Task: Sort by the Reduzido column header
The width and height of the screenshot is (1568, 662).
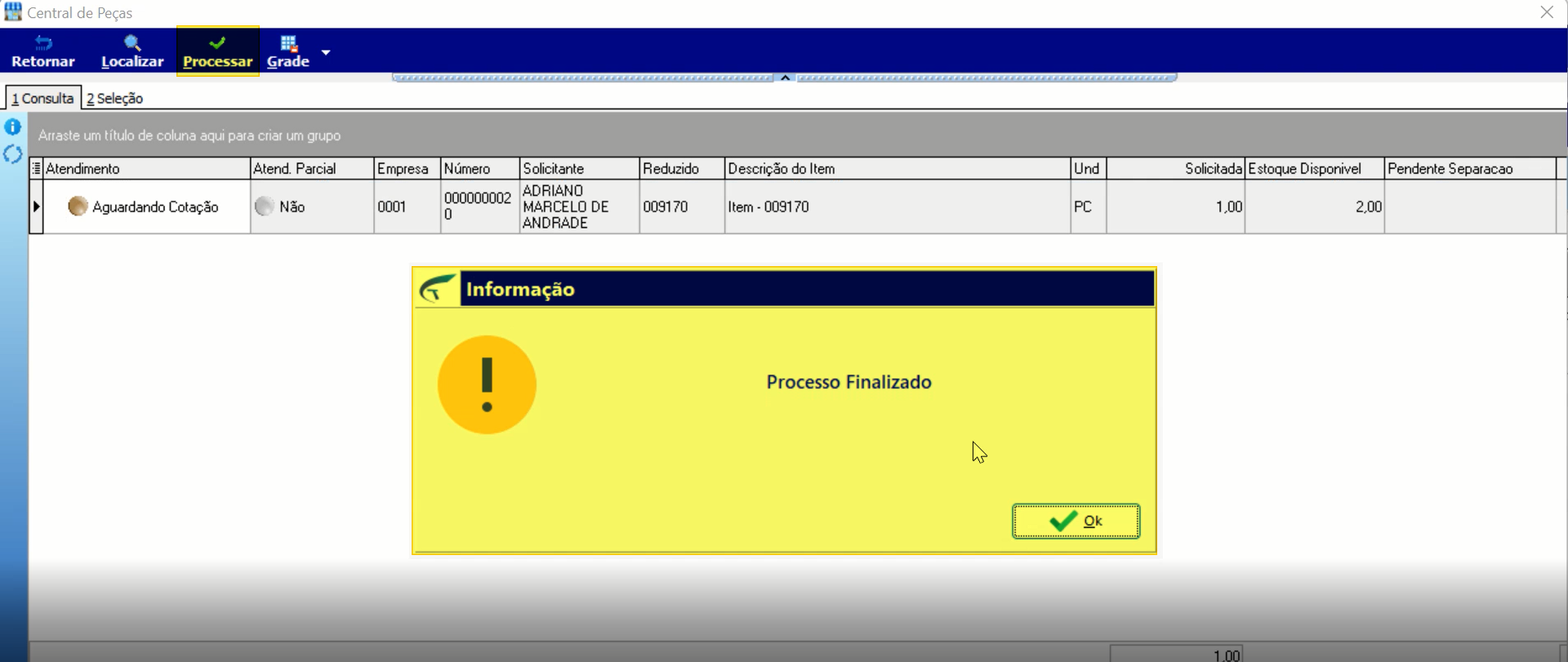Action: tap(682, 168)
